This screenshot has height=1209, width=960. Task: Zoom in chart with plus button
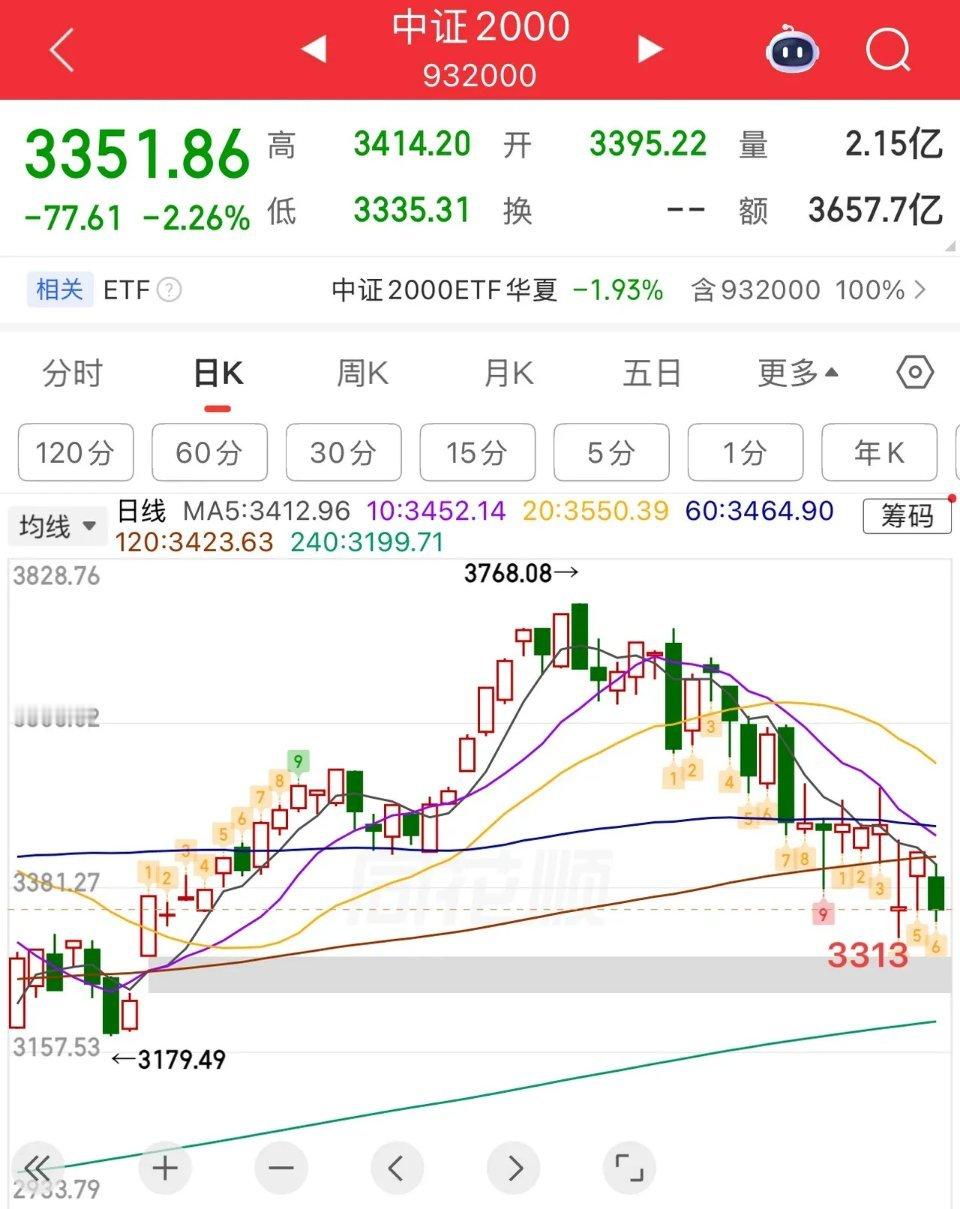click(165, 1167)
